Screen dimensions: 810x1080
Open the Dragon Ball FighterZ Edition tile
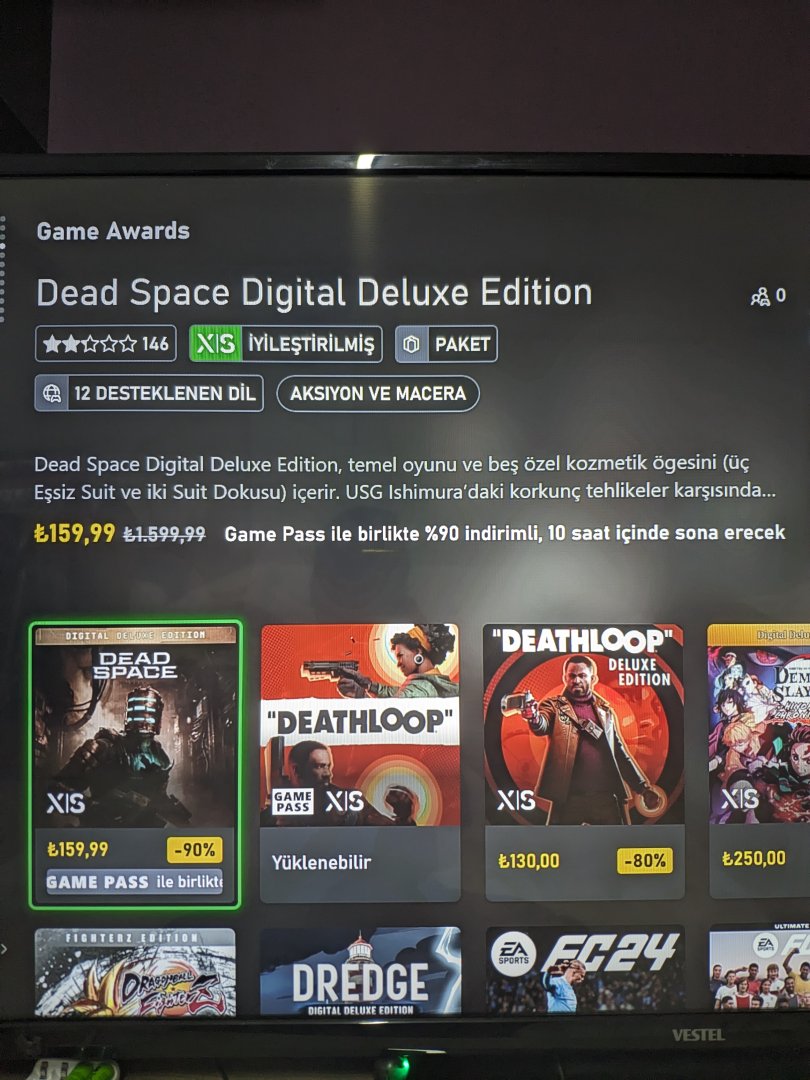tap(135, 972)
